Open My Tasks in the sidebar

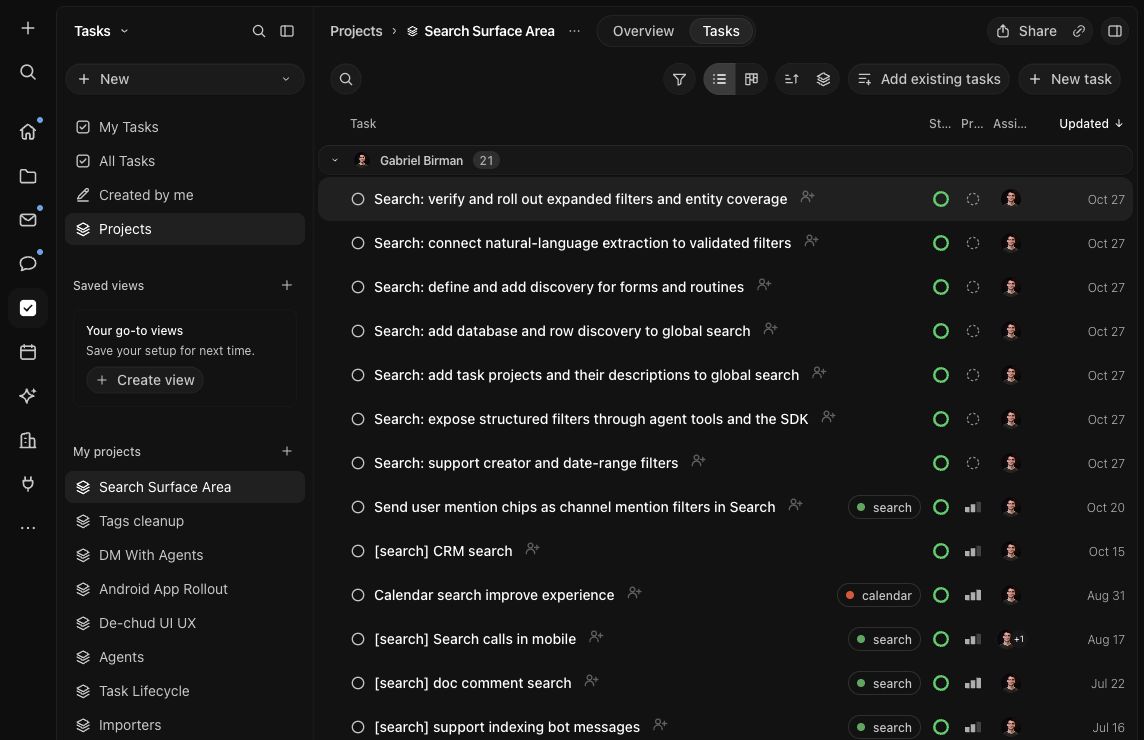pos(185,127)
